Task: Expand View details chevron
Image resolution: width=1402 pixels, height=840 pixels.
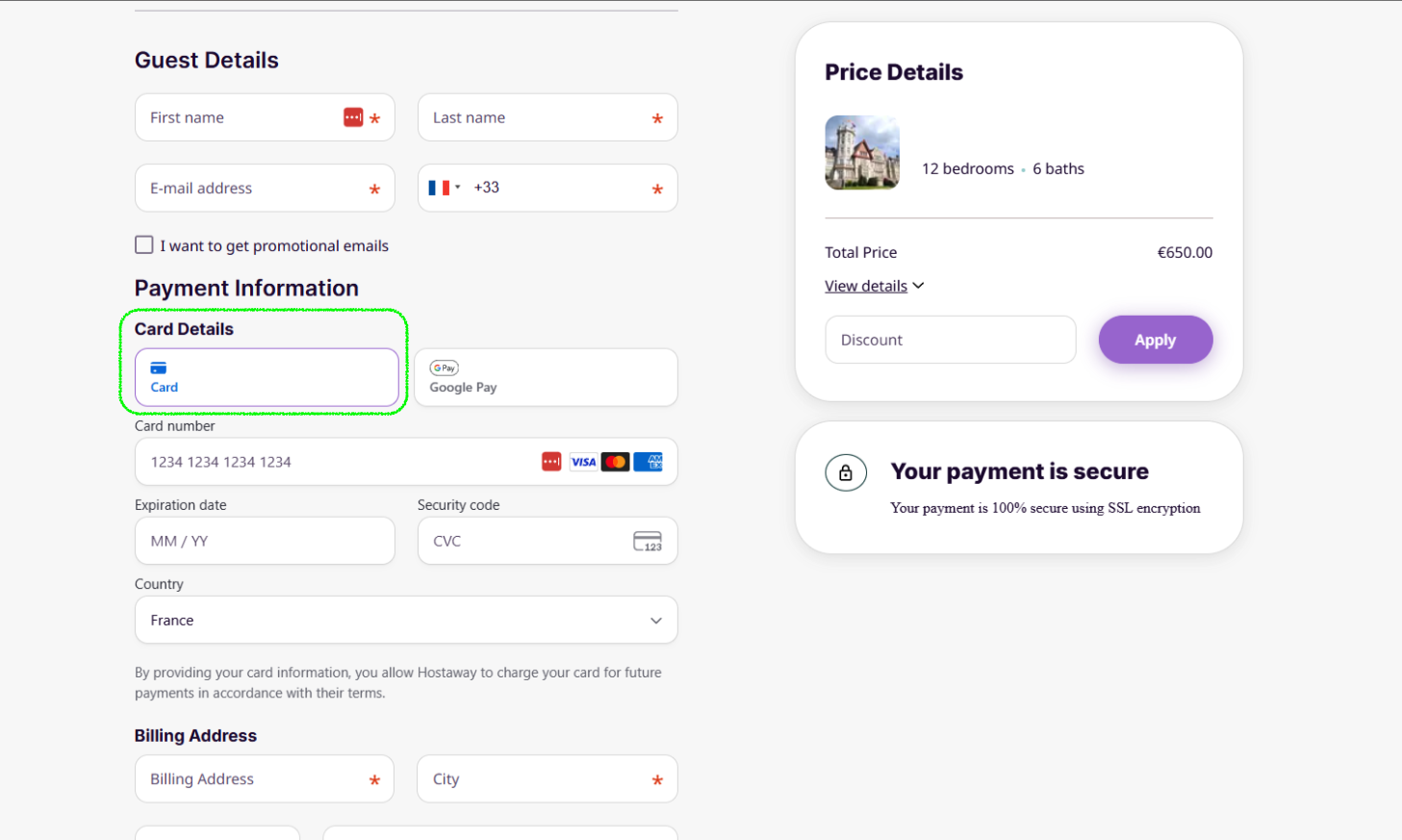Action: click(x=918, y=286)
